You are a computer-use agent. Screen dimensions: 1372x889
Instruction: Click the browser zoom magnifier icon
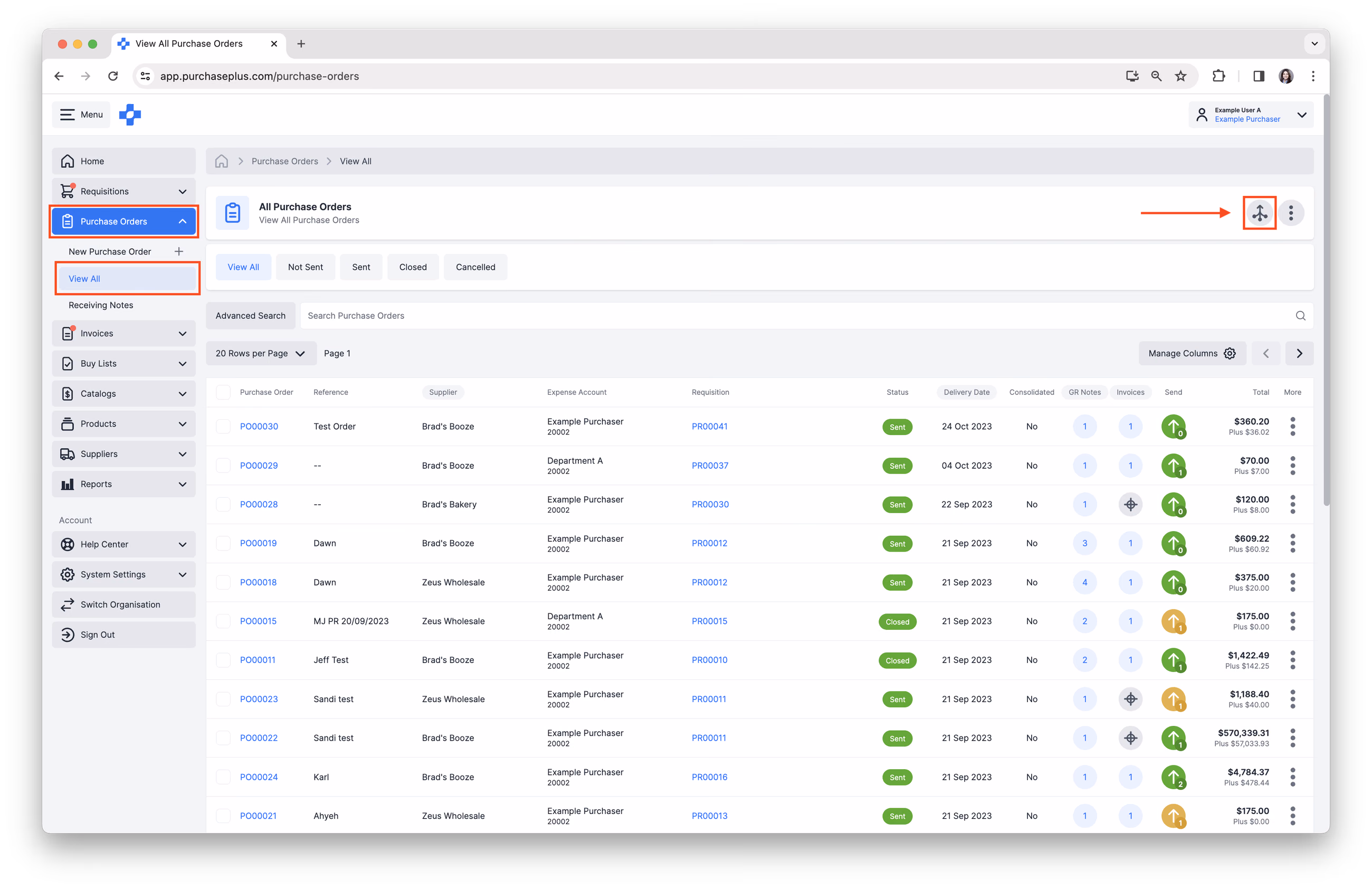1156,76
